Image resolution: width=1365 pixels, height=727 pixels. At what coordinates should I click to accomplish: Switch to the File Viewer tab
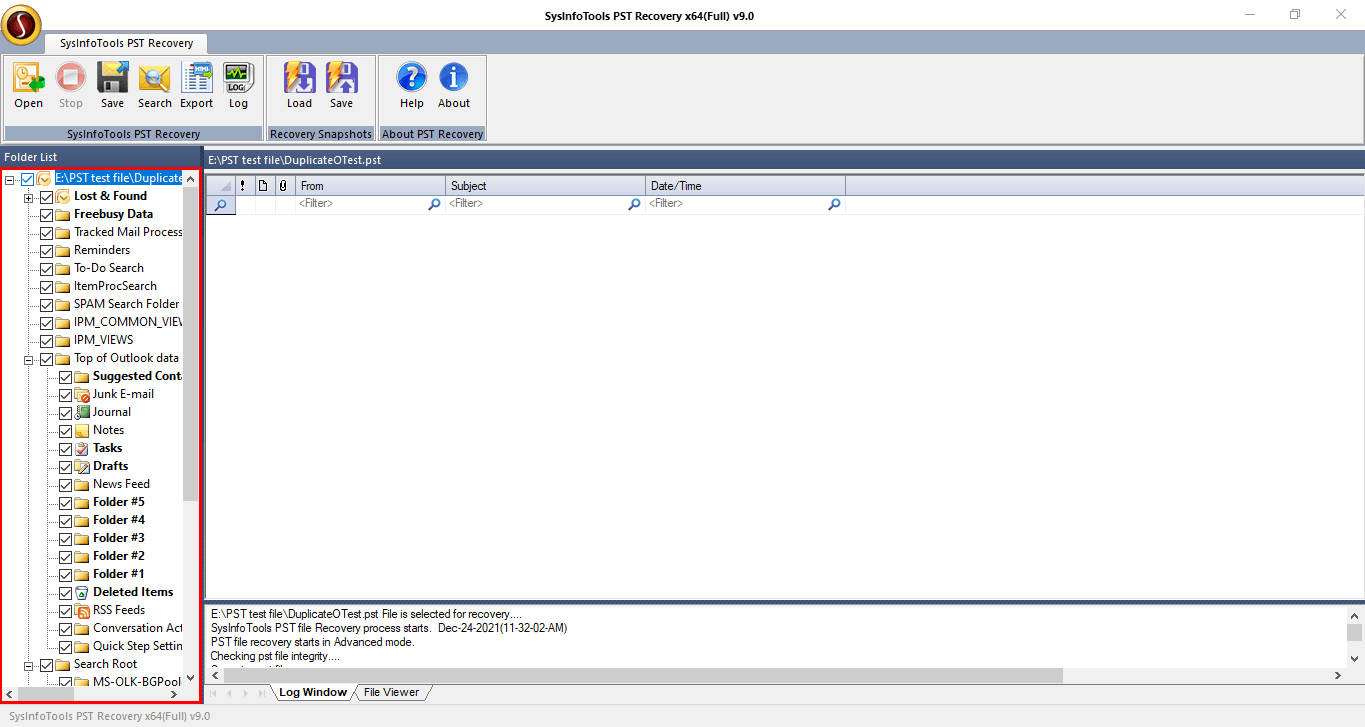pyautogui.click(x=391, y=692)
